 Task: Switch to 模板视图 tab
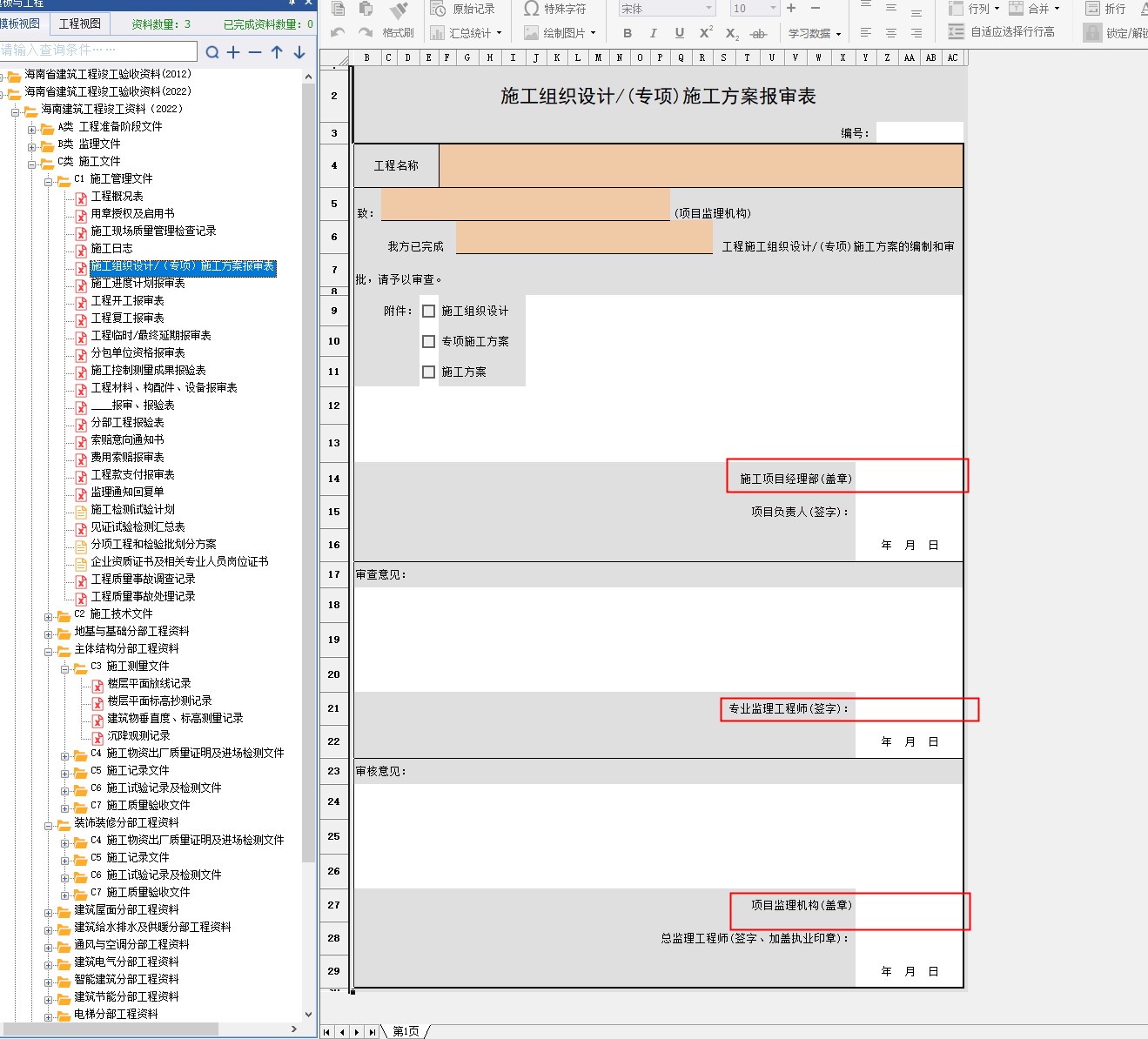point(21,23)
